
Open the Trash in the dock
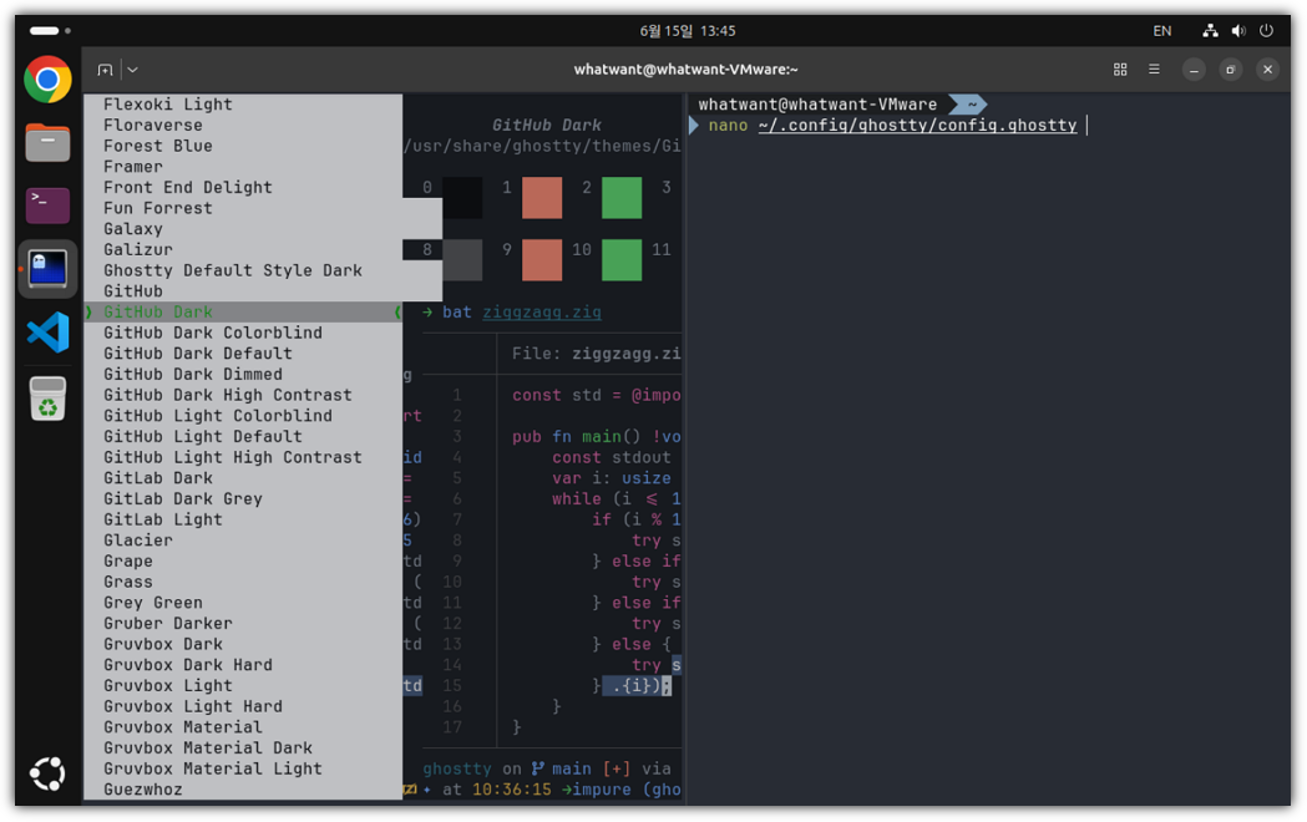click(47, 398)
